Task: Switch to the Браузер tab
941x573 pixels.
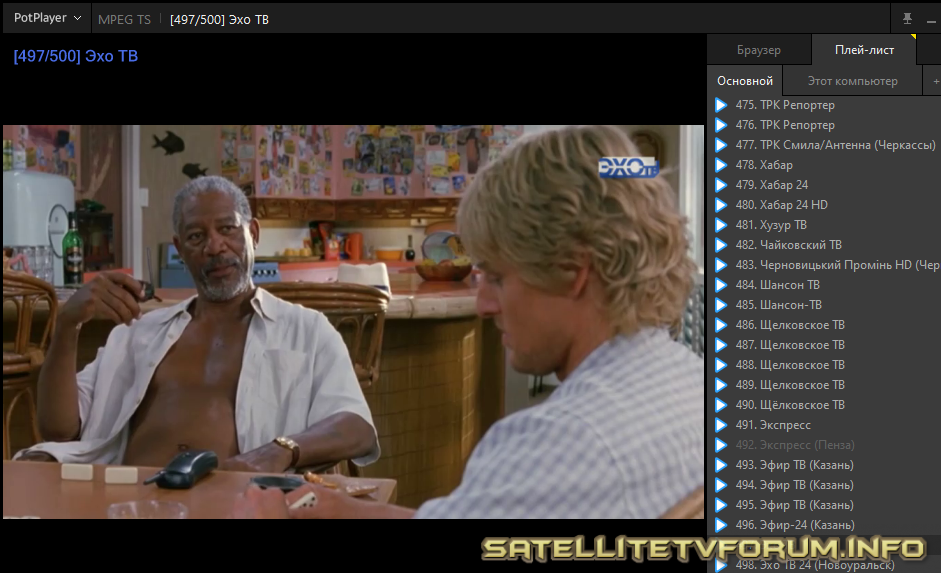Action: (759, 50)
